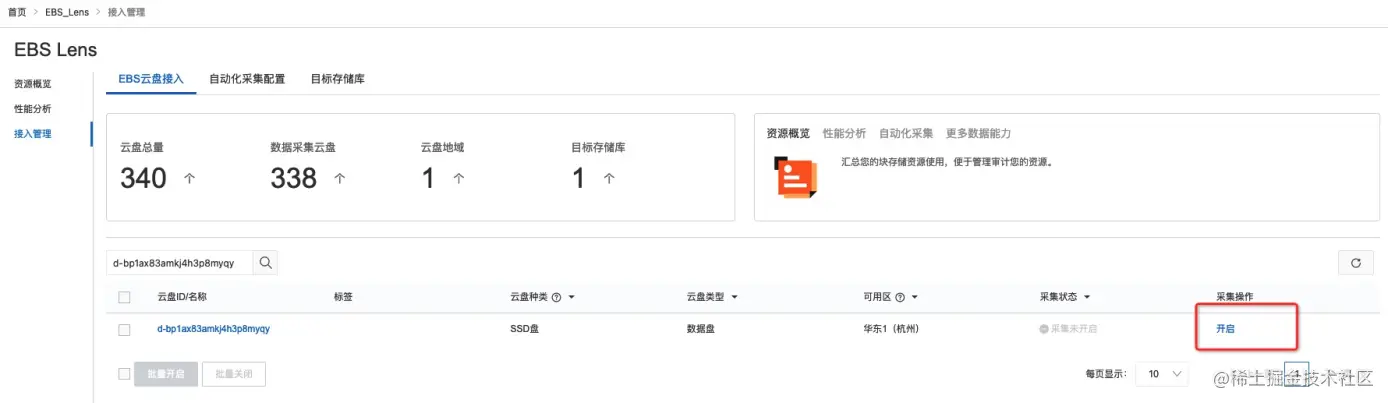The image size is (1388, 403).
Task: Click the arrow icon next to 338
Action: pyautogui.click(x=339, y=178)
